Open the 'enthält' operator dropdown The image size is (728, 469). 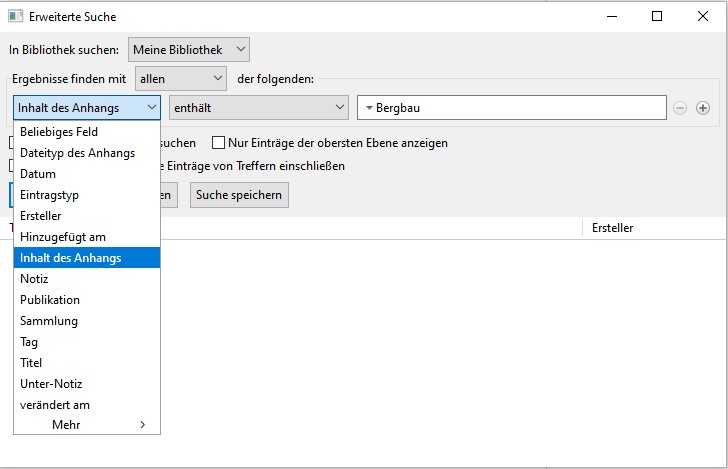click(x=257, y=107)
